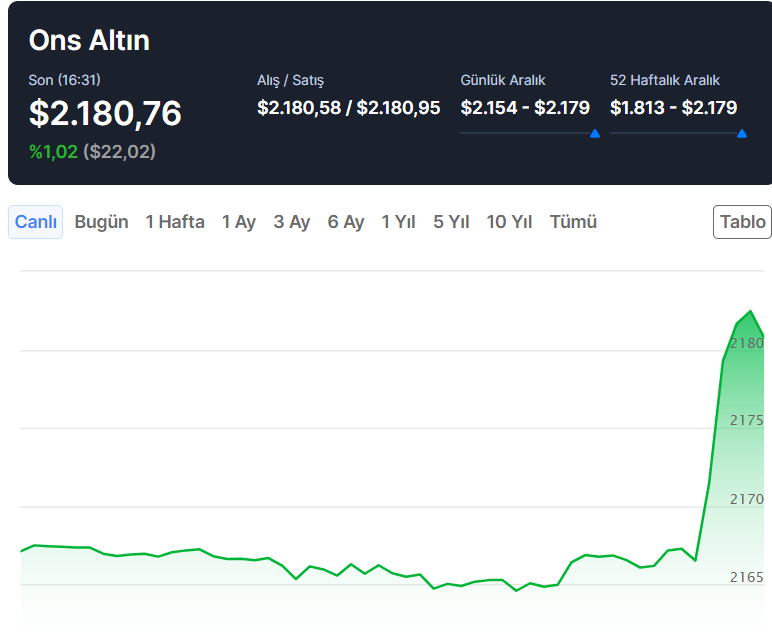This screenshot has width=772, height=632.
Task: Click the peak of the green chart line
Action: tap(750, 312)
